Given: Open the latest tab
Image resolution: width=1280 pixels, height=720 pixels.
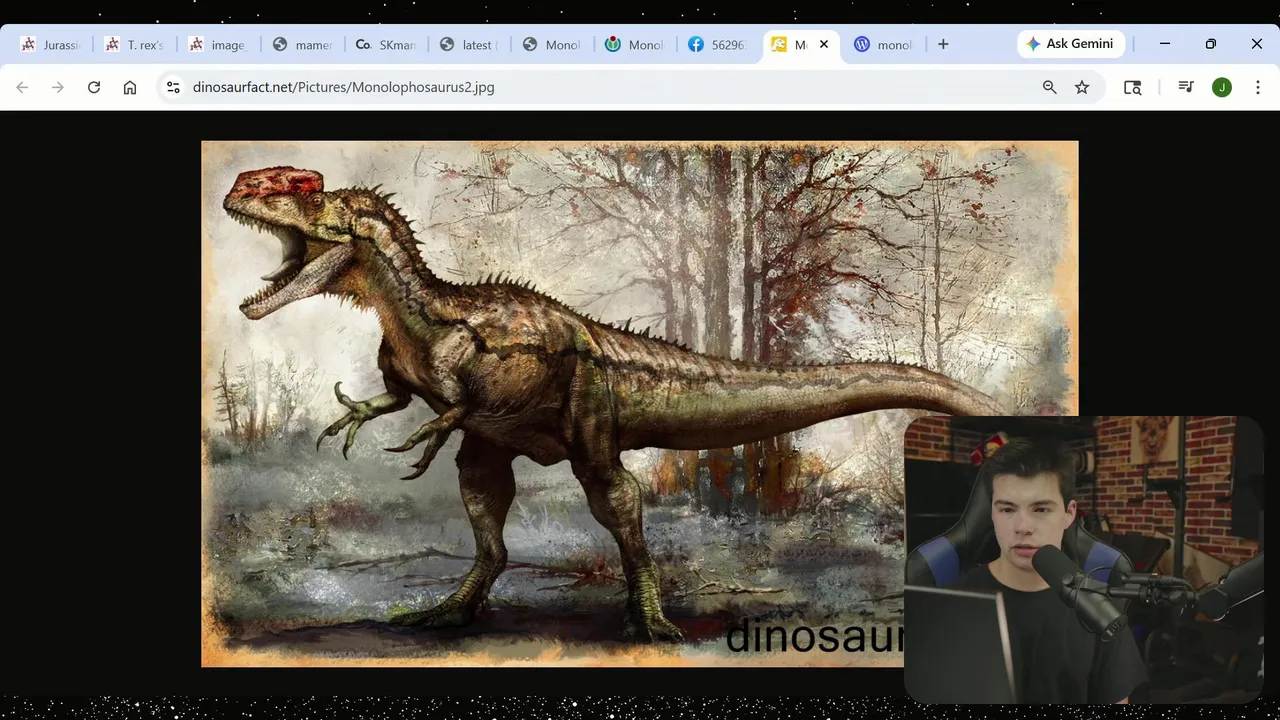Looking at the screenshot, I should pyautogui.click(x=468, y=45).
